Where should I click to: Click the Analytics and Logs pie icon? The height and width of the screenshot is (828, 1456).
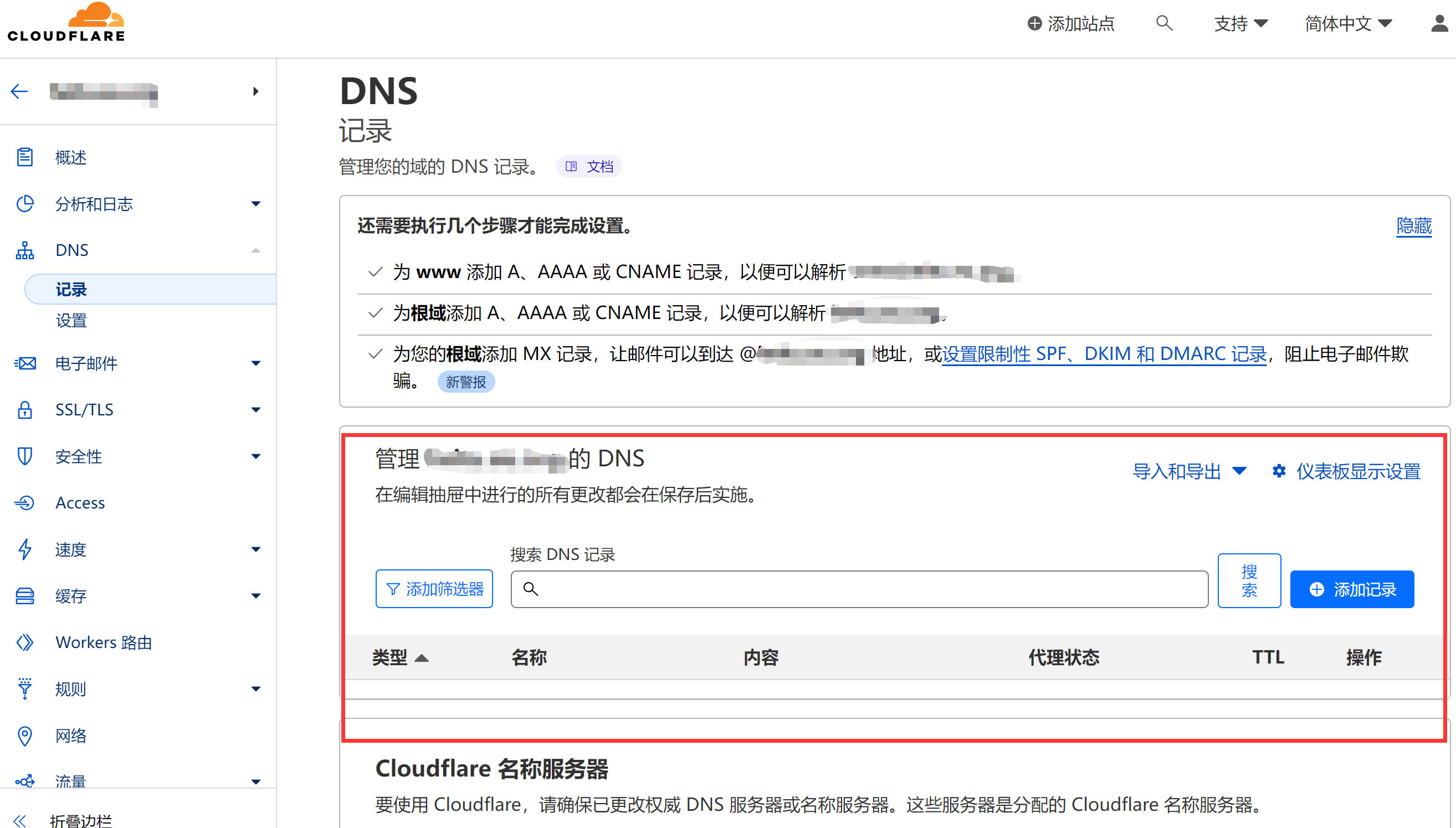pyautogui.click(x=24, y=204)
